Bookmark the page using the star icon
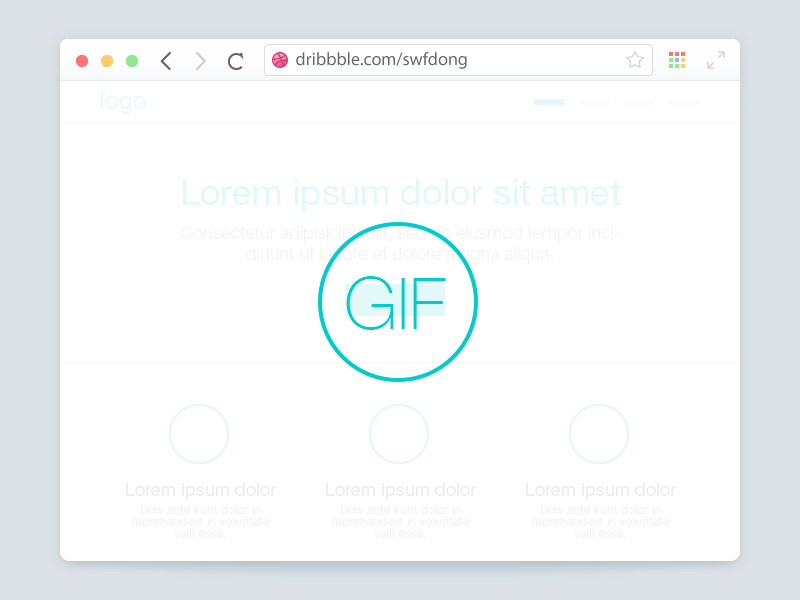The width and height of the screenshot is (800, 600). (635, 60)
